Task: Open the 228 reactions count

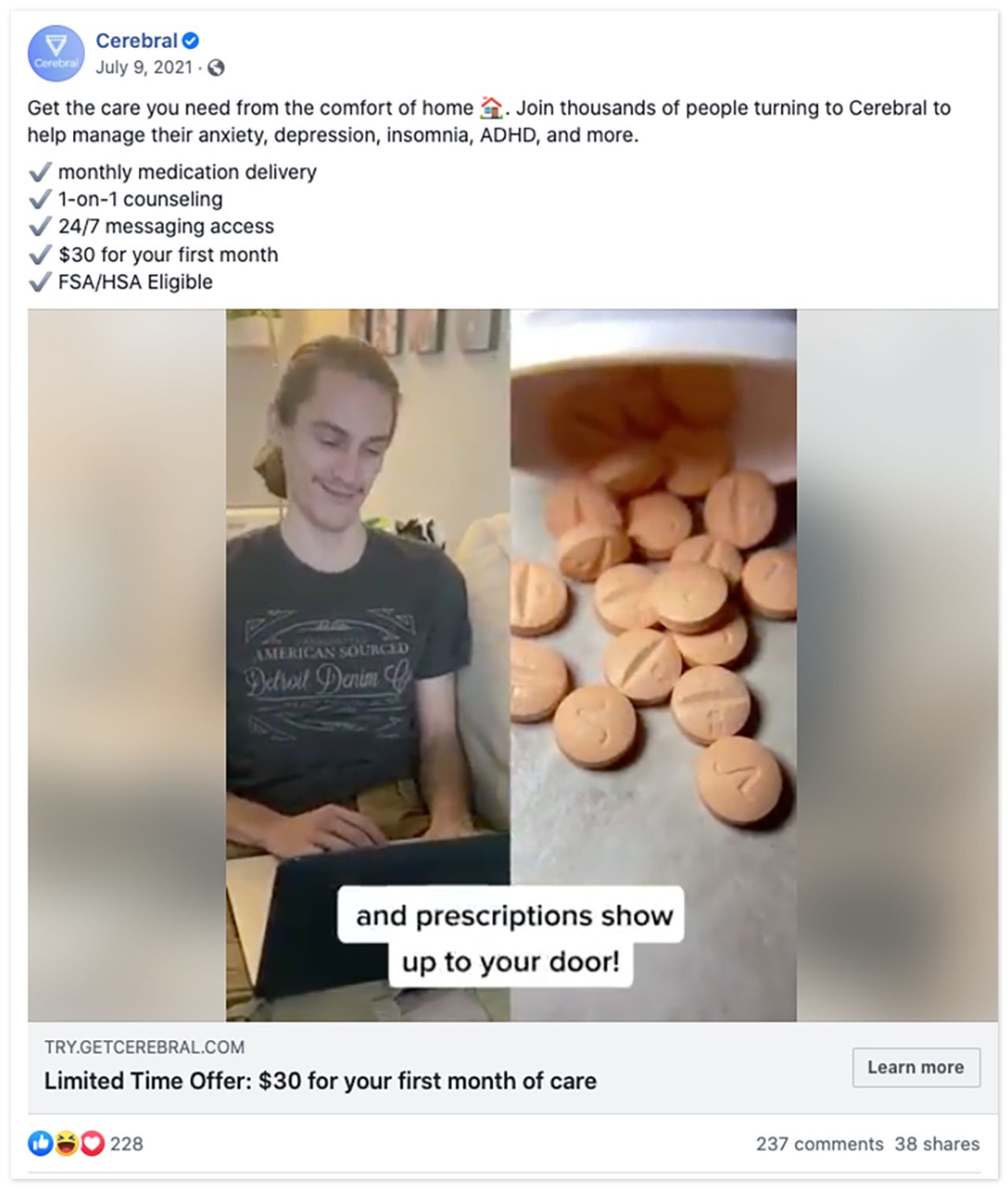Action: point(126,1144)
